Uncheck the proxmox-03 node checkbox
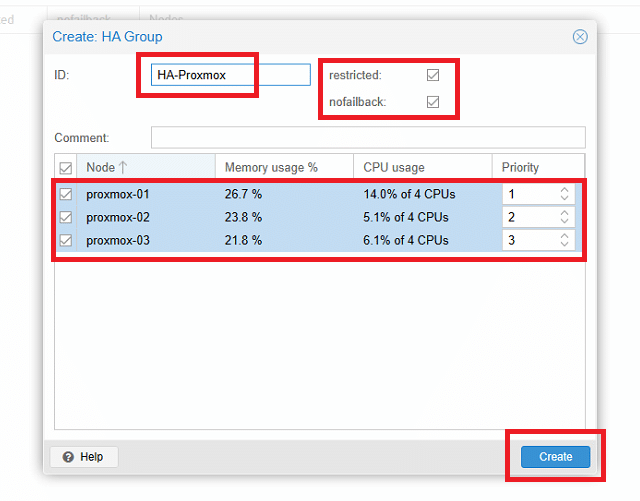Screen dimensions: 640x501 click(66, 240)
